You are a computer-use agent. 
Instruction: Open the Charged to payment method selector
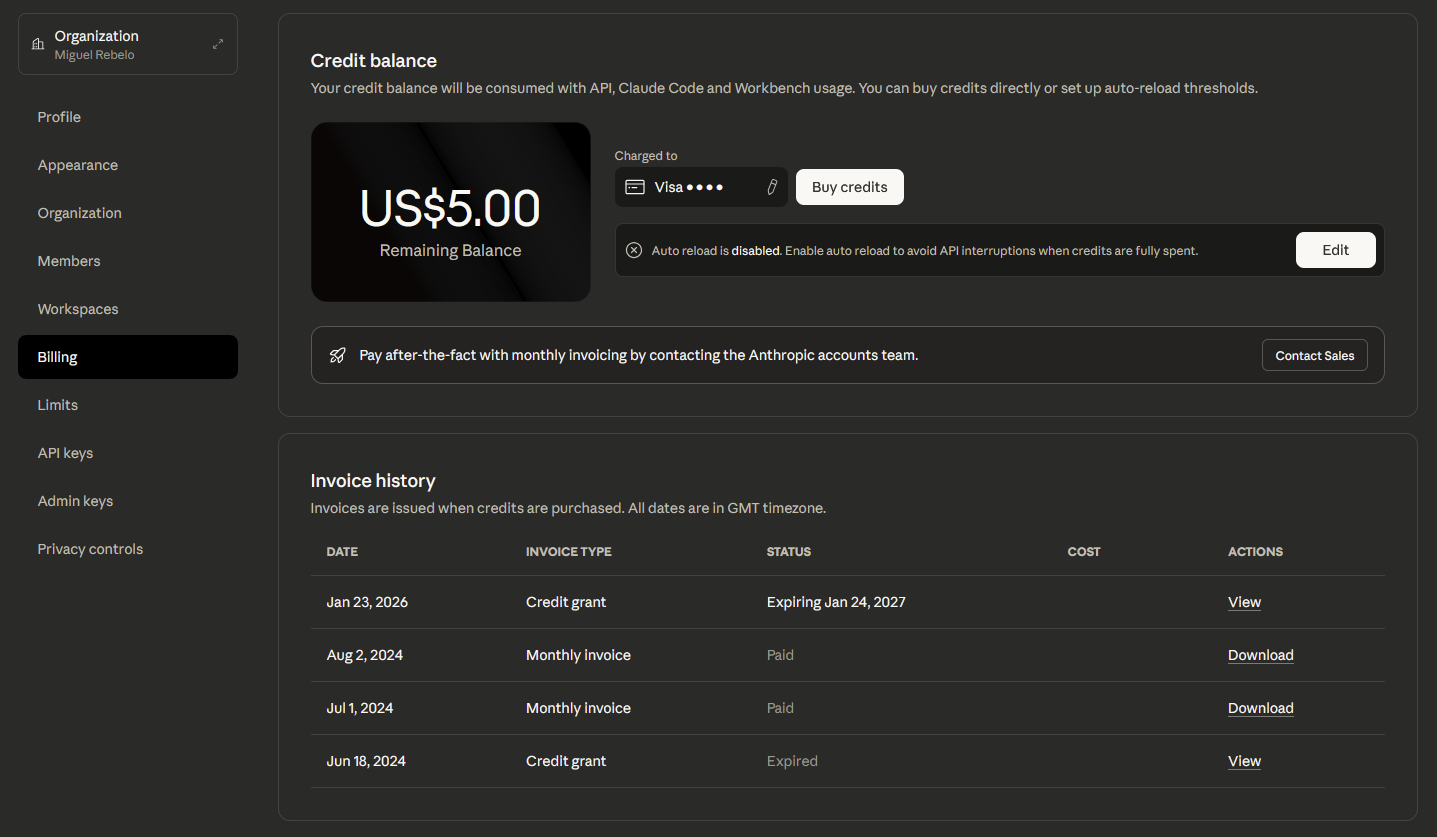point(700,187)
